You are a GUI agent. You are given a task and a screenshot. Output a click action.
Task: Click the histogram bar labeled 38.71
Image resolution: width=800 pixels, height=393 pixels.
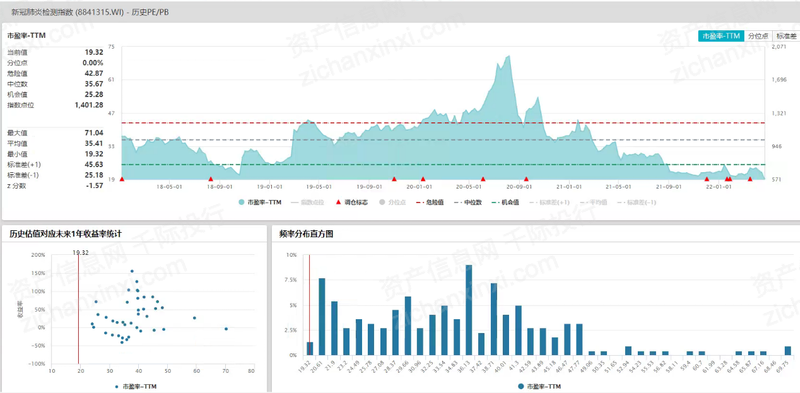tap(493, 319)
